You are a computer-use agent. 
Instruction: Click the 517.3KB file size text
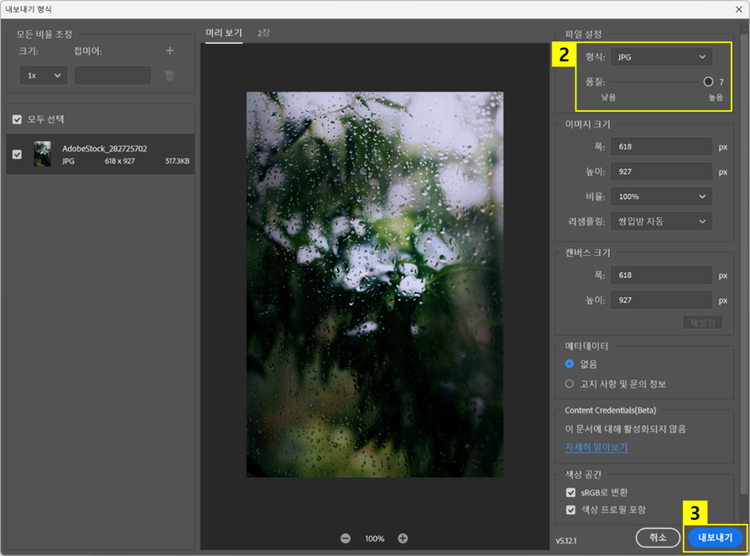coord(177,161)
